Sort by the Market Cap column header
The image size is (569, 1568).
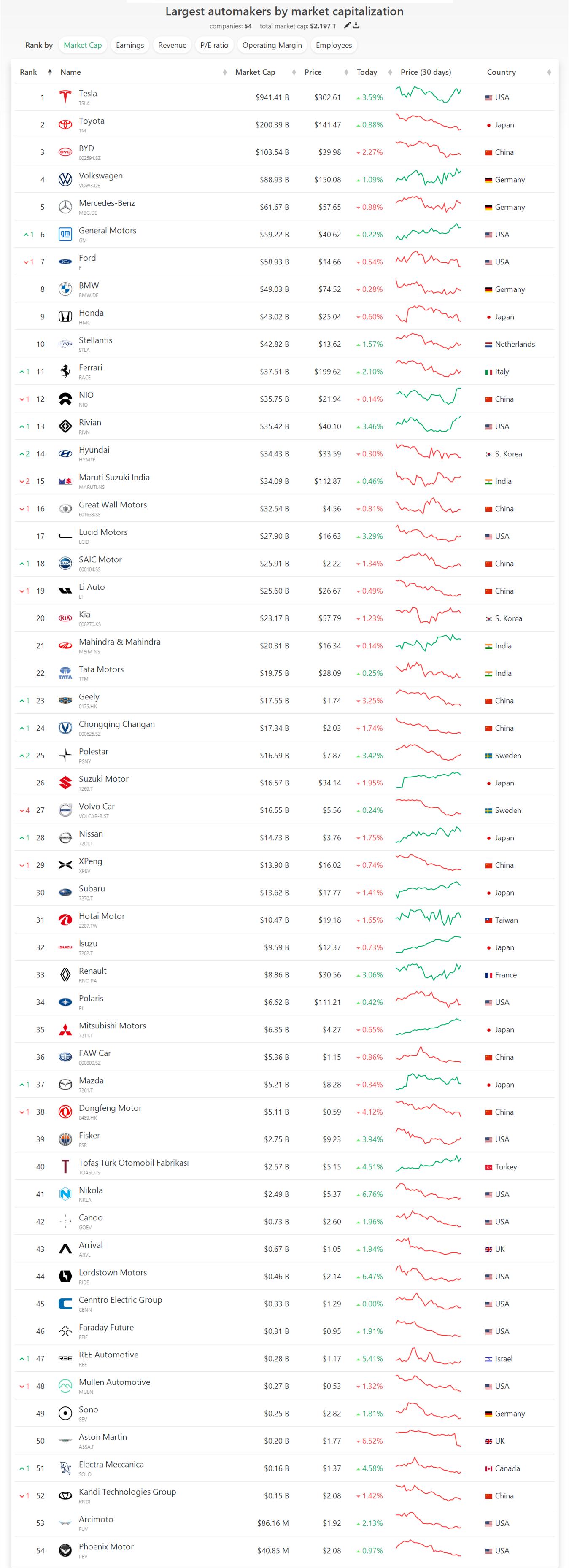[255, 72]
